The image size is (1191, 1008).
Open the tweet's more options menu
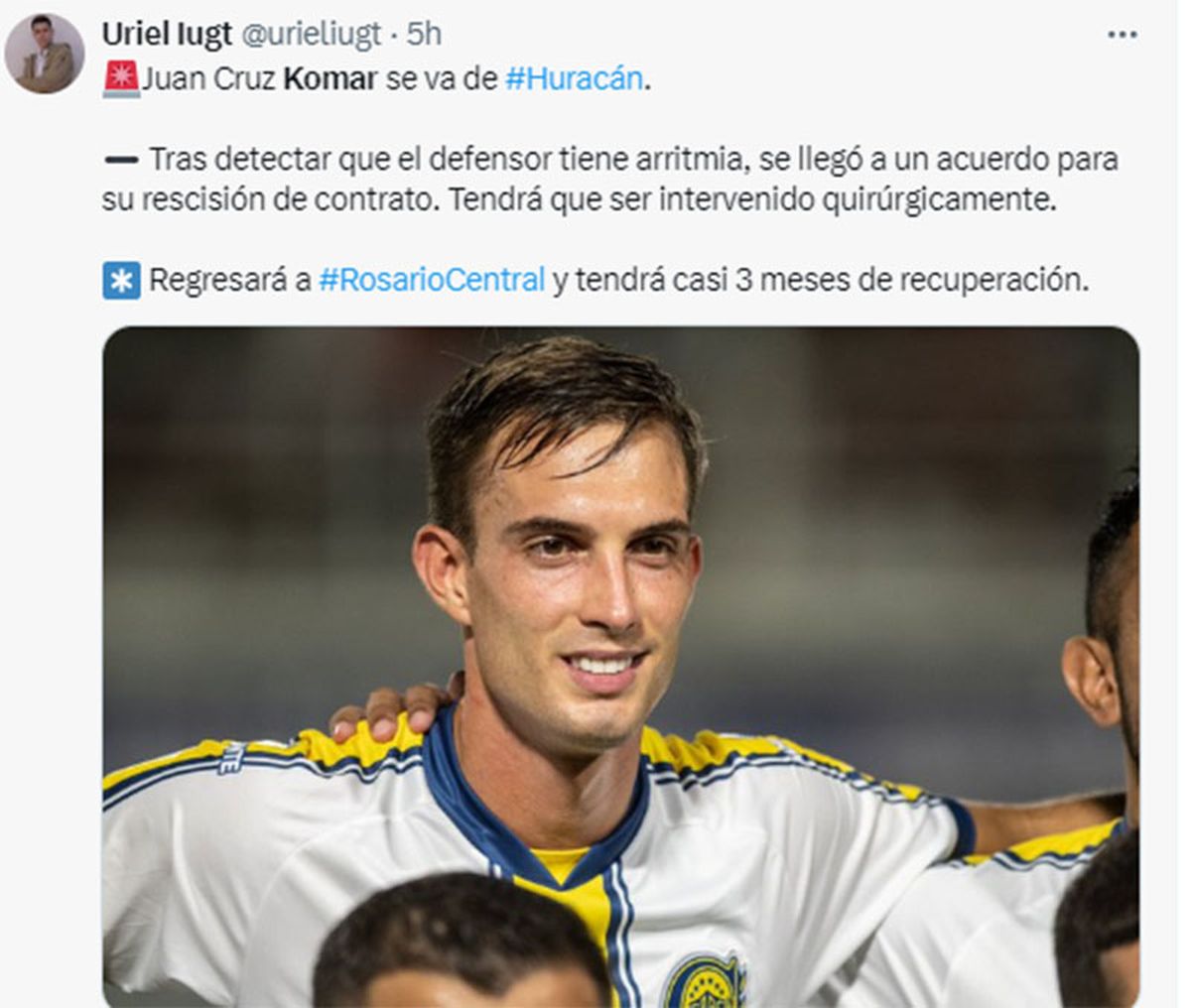click(x=1122, y=35)
